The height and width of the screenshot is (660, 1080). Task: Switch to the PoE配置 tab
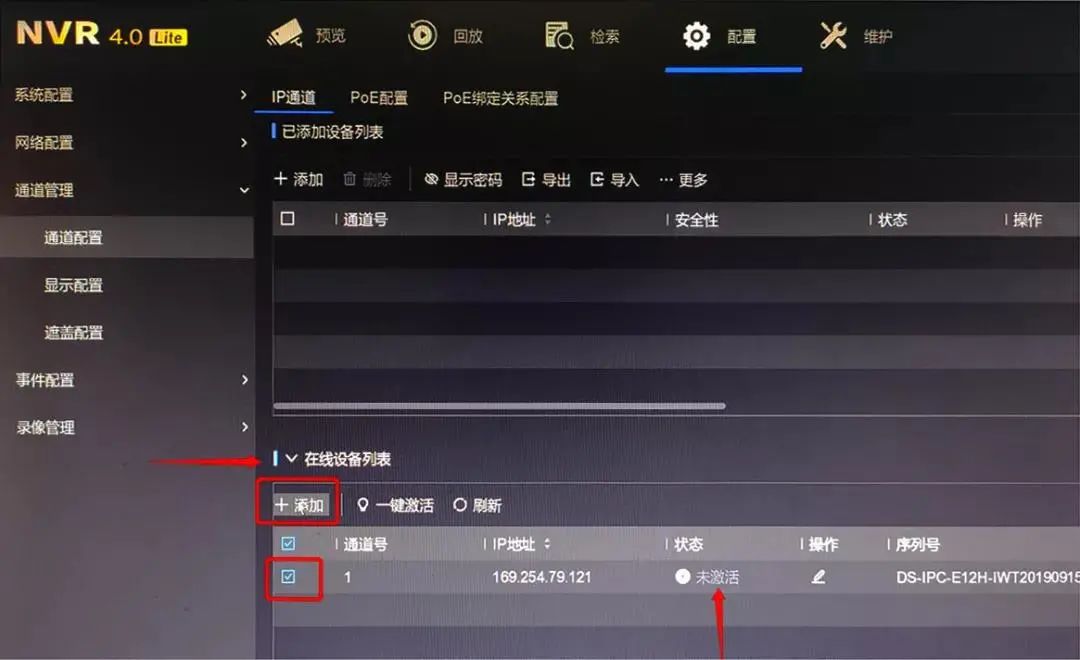click(379, 98)
